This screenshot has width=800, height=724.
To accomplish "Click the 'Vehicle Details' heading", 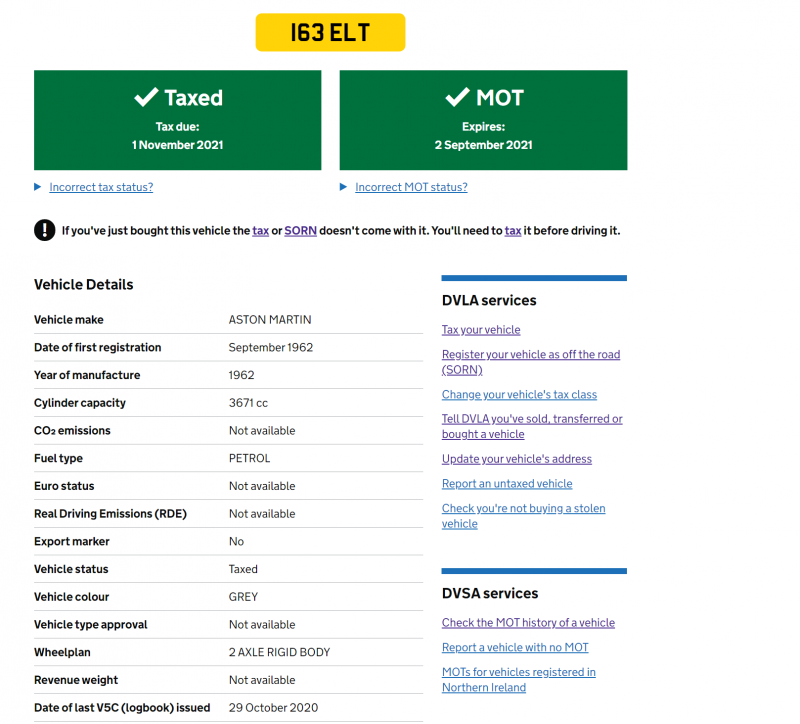I will (x=84, y=284).
